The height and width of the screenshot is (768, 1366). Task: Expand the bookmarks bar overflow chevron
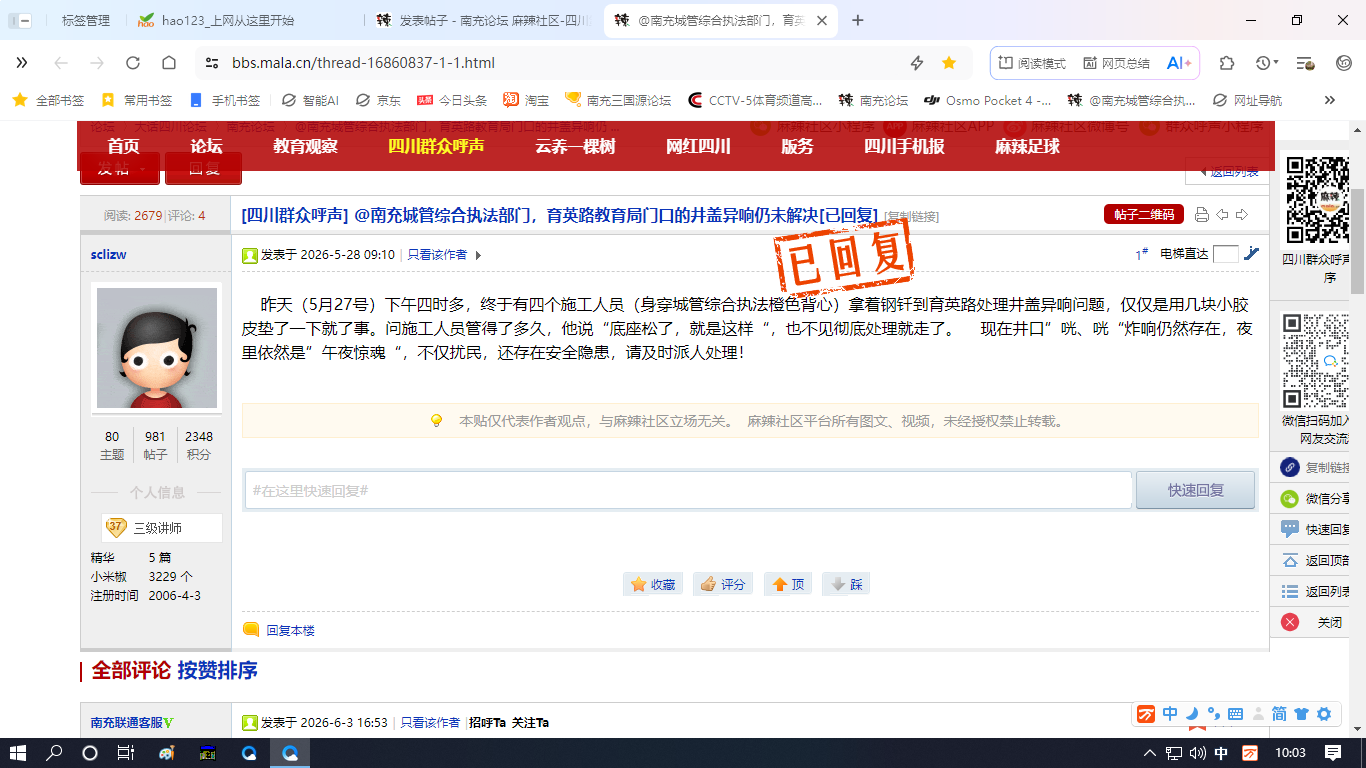1329,100
